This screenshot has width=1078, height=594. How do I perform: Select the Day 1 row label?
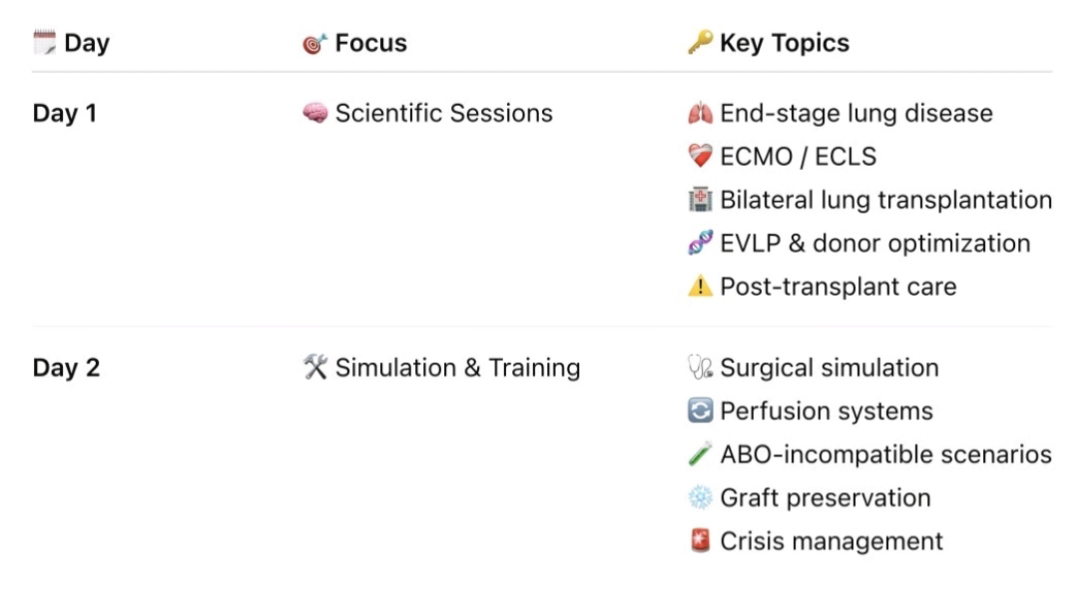click(x=65, y=113)
